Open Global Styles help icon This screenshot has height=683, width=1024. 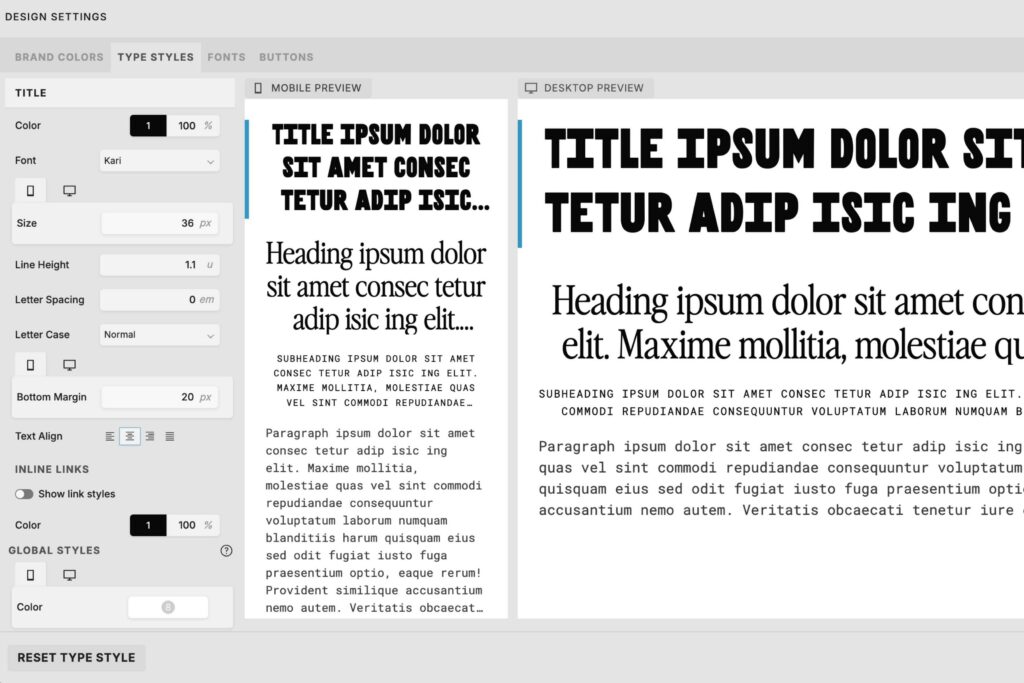(x=226, y=550)
